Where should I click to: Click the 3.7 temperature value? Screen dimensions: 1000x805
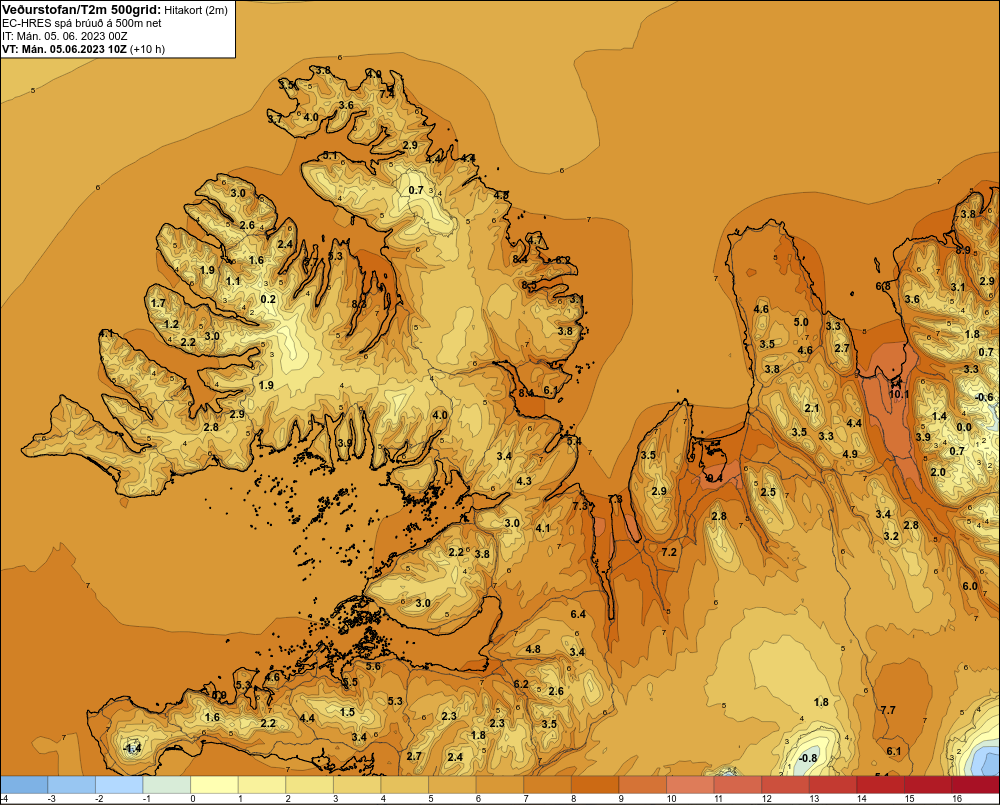(275, 119)
